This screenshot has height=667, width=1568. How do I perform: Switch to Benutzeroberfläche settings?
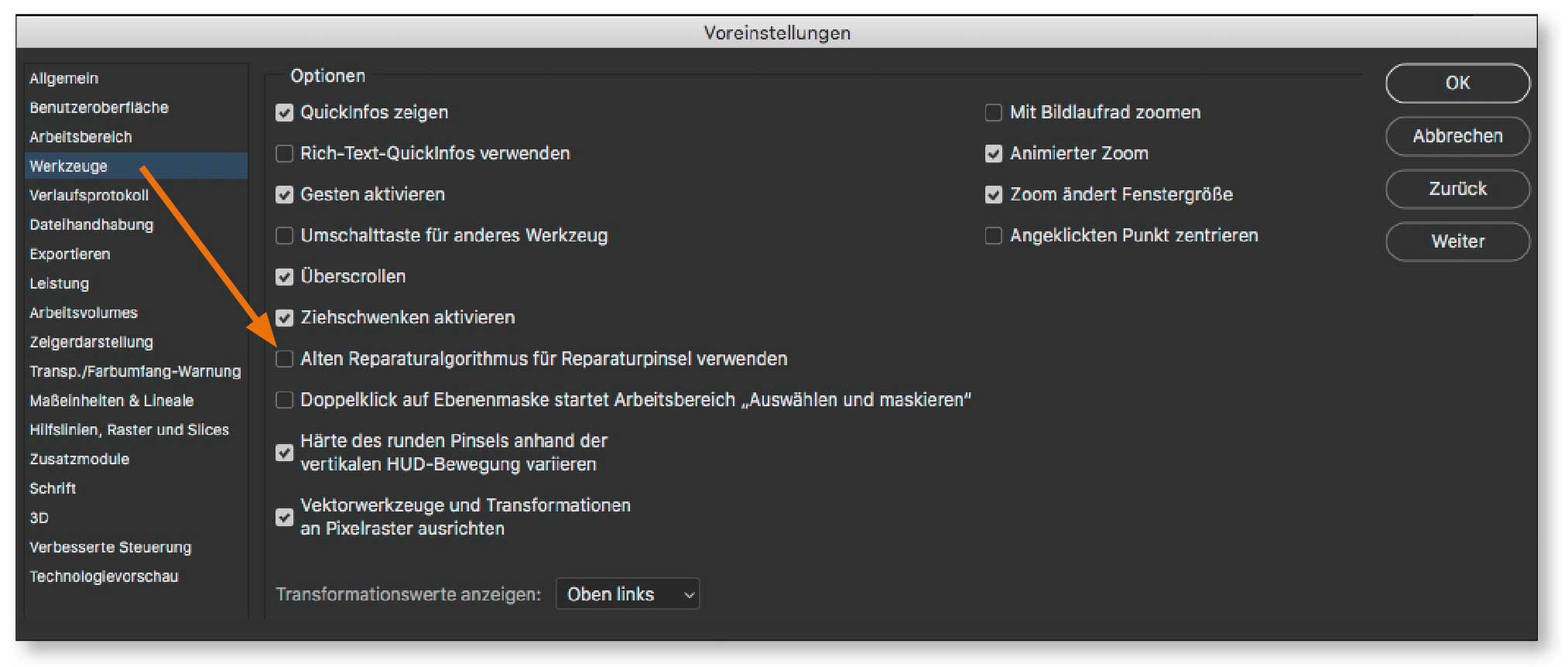(99, 108)
